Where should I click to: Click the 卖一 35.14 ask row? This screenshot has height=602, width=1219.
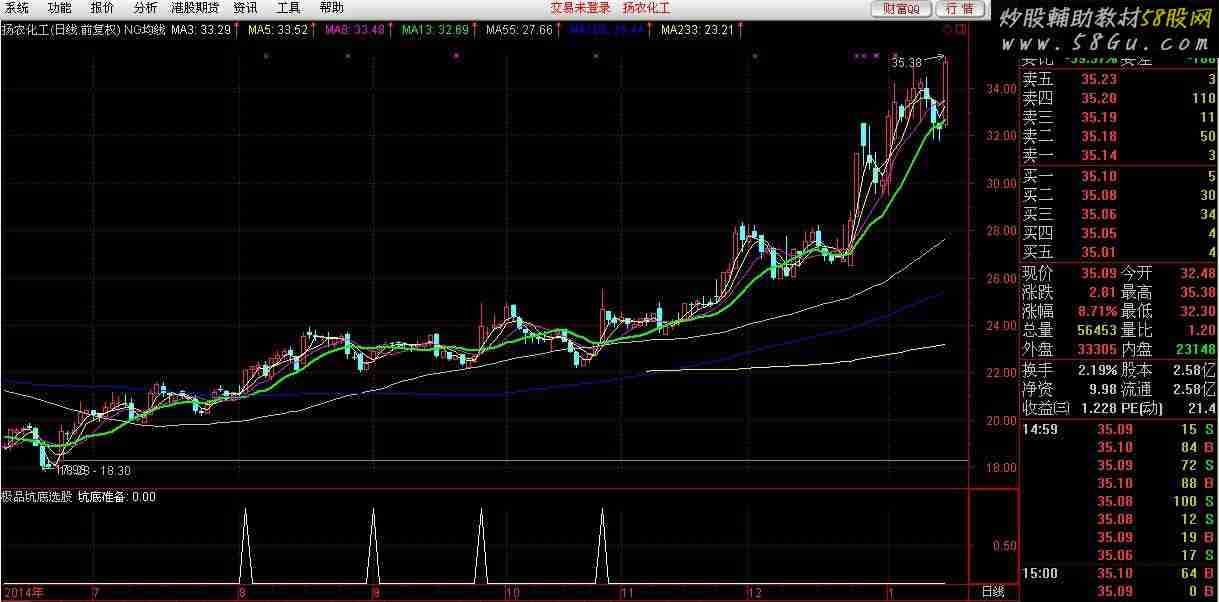(x=1119, y=155)
